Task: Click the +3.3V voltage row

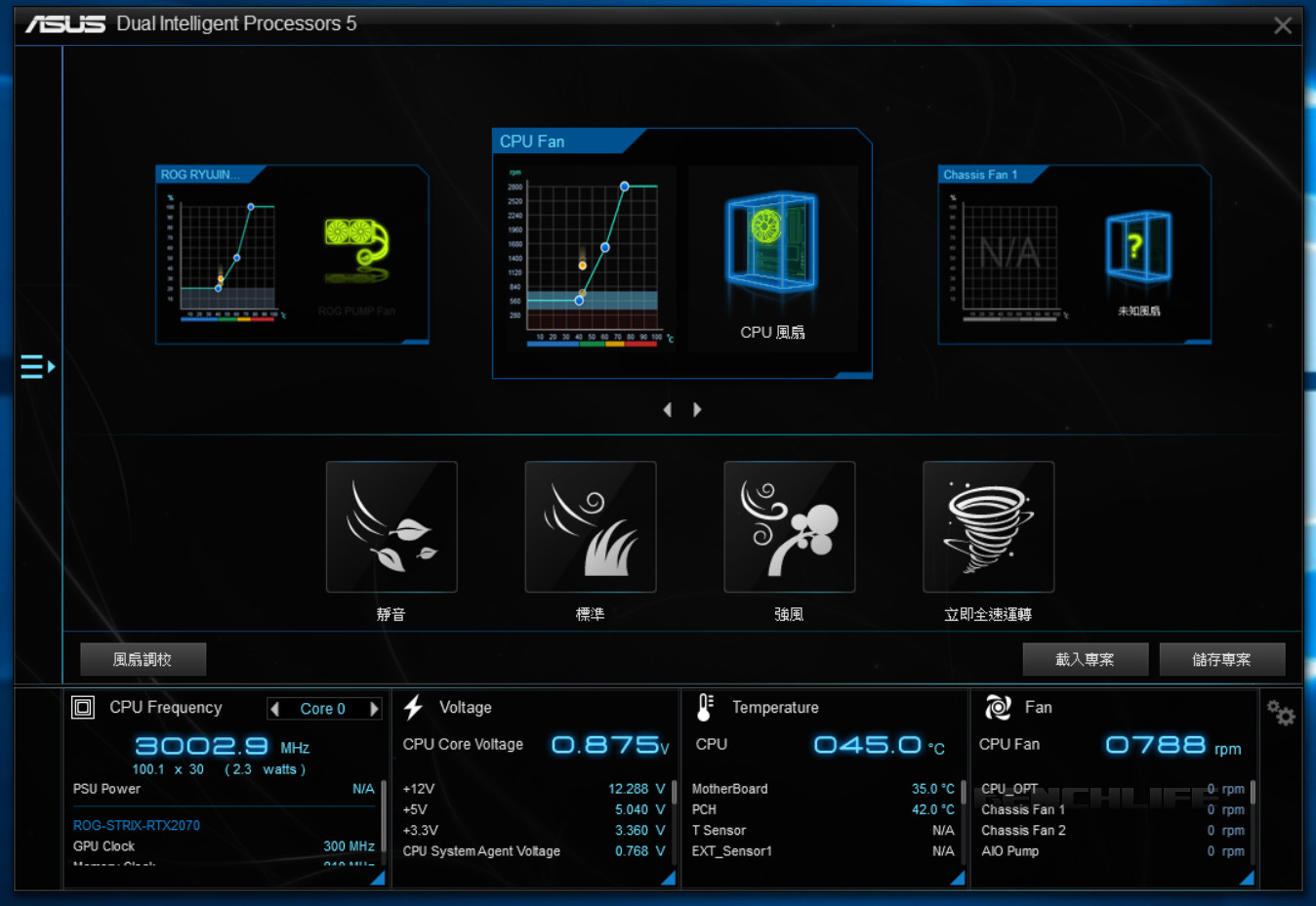Action: (534, 830)
